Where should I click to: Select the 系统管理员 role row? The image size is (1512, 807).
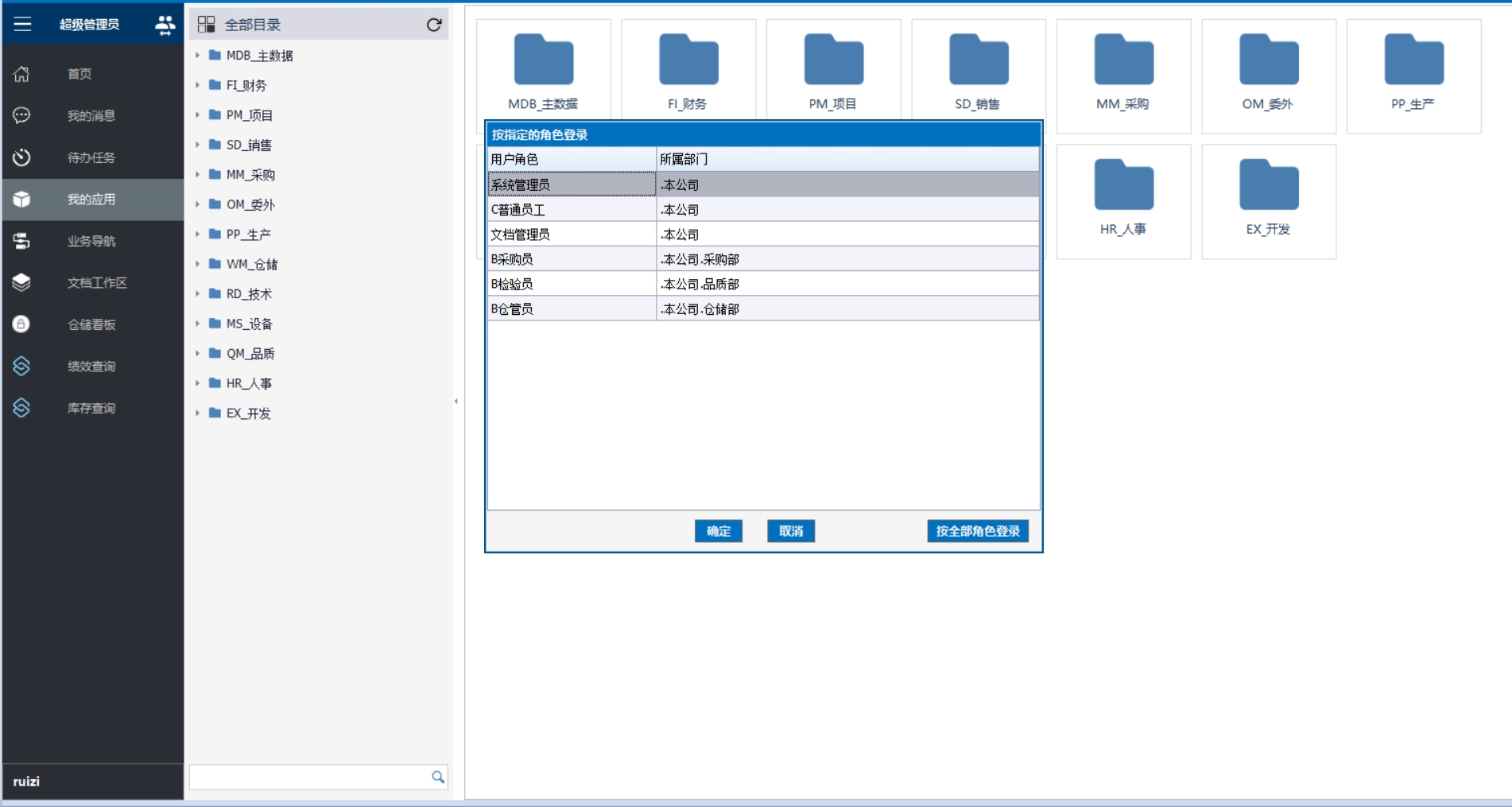pos(763,184)
